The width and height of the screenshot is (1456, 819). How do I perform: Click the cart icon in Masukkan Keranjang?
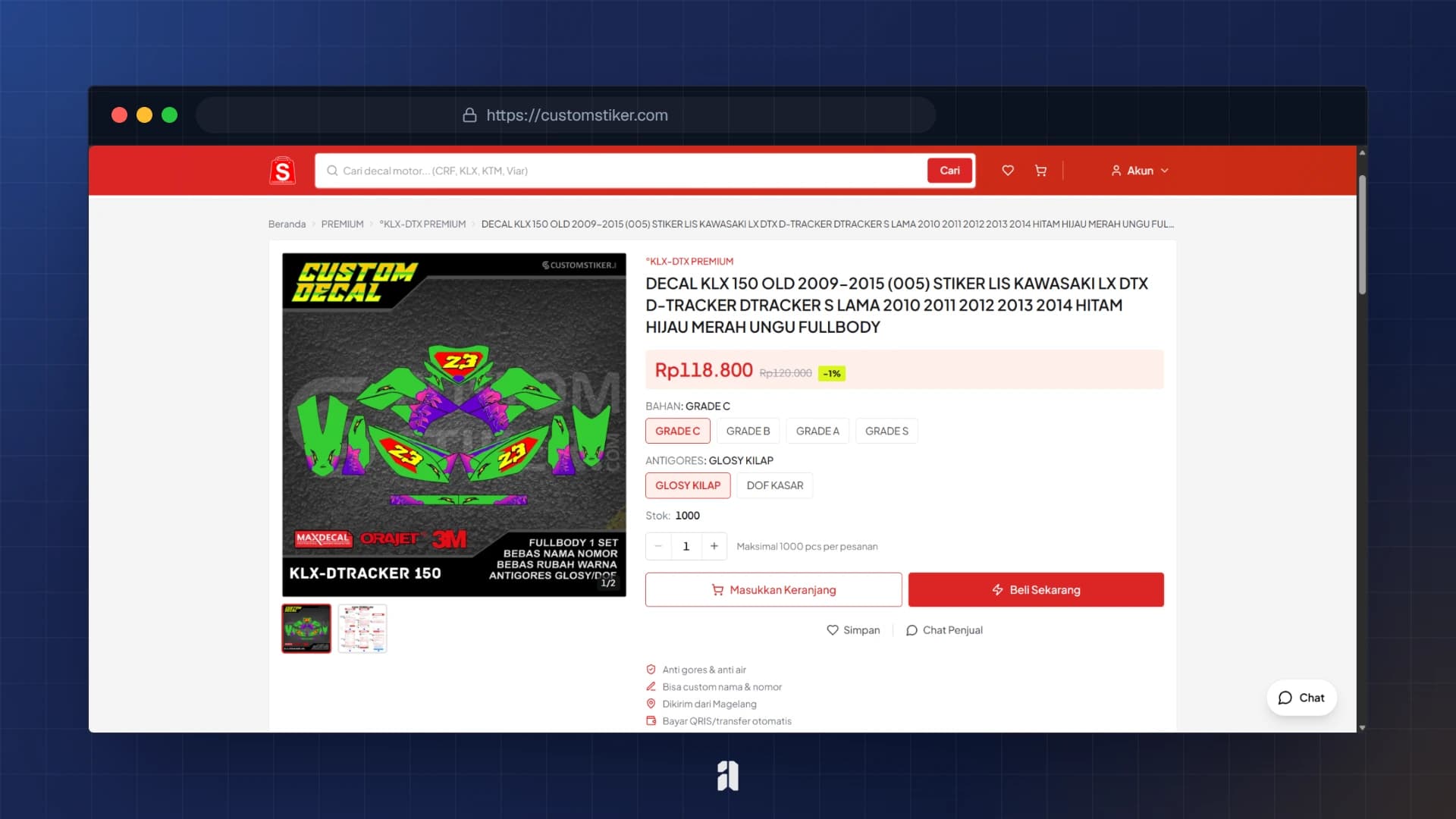[x=717, y=590]
